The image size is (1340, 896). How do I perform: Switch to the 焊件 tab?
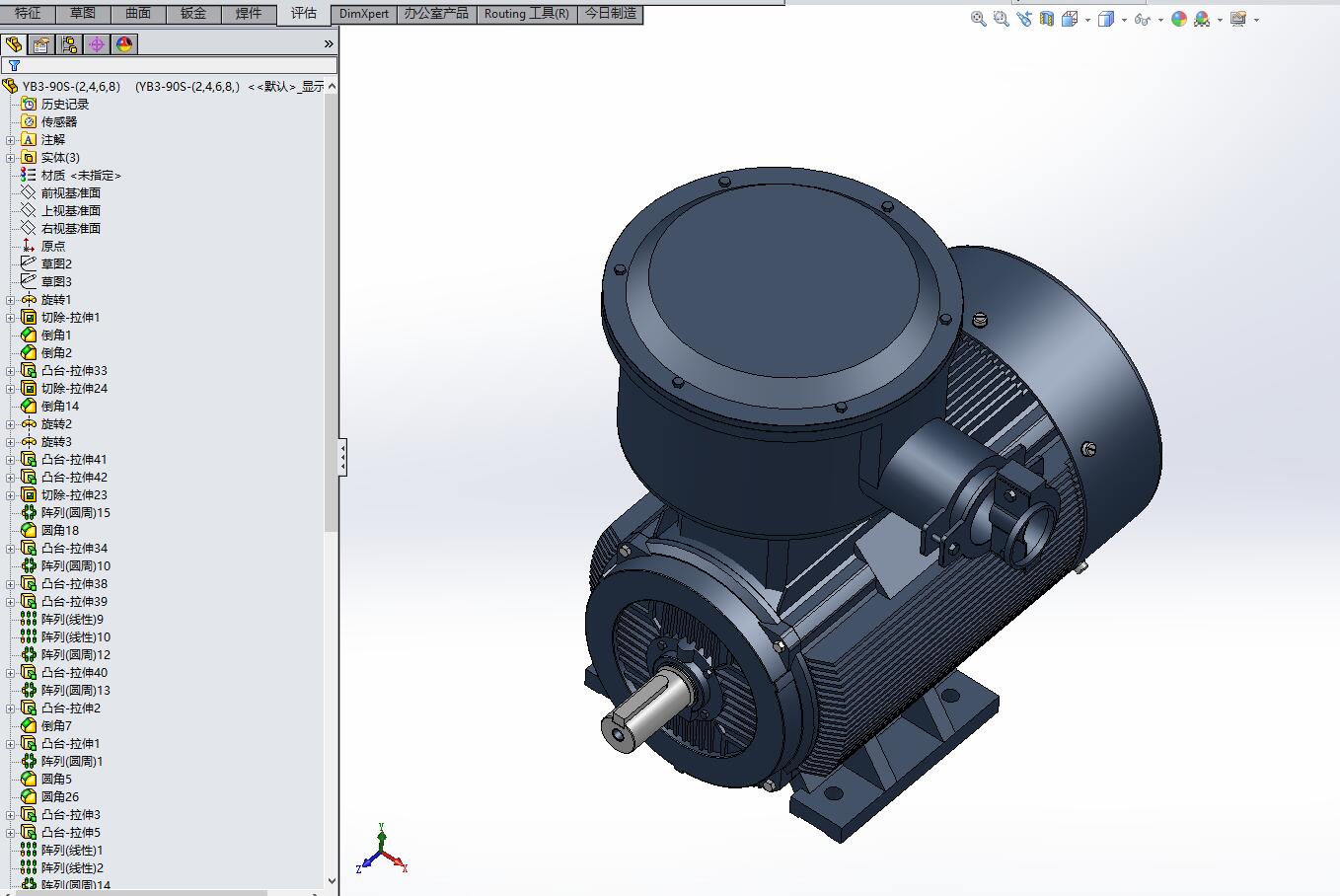(x=249, y=14)
